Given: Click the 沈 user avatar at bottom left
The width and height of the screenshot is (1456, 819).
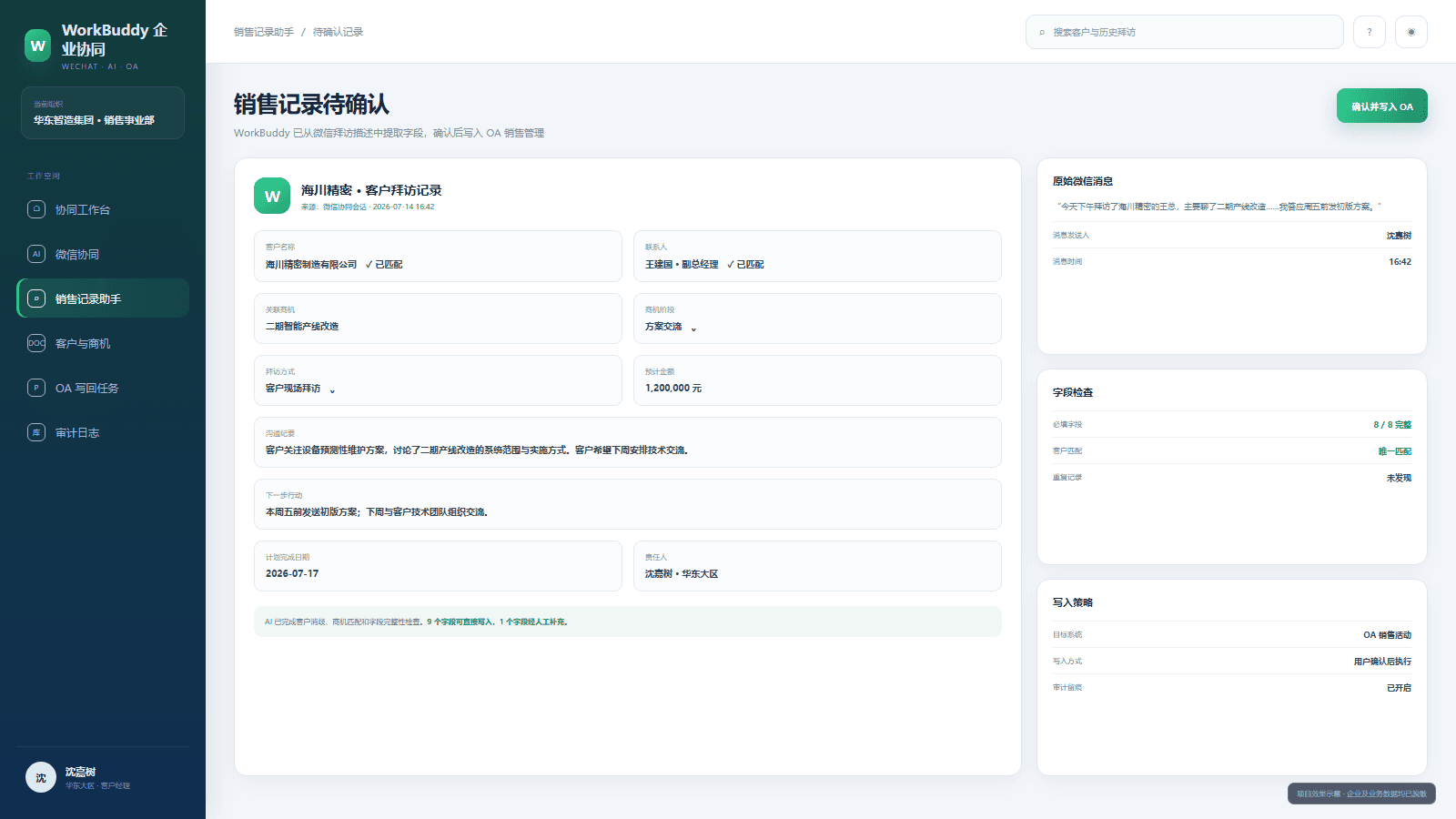Looking at the screenshot, I should (x=41, y=777).
